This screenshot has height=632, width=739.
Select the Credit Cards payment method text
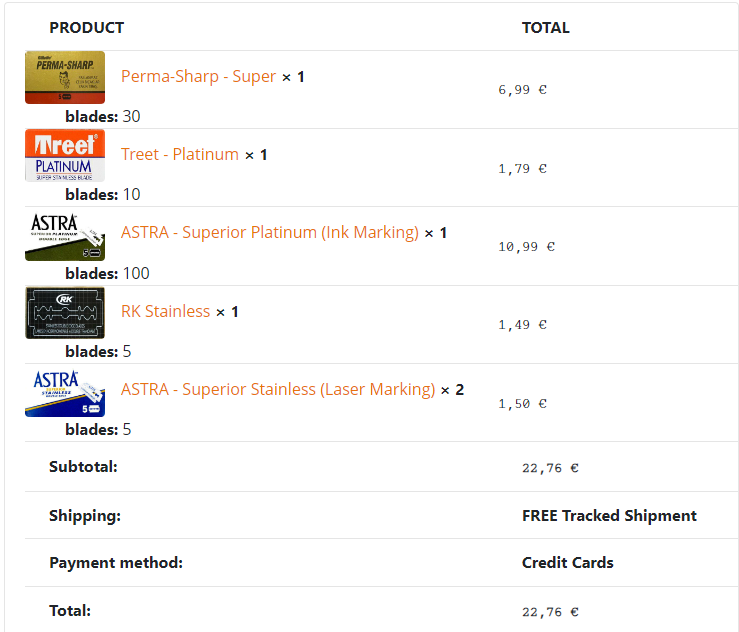click(x=568, y=563)
